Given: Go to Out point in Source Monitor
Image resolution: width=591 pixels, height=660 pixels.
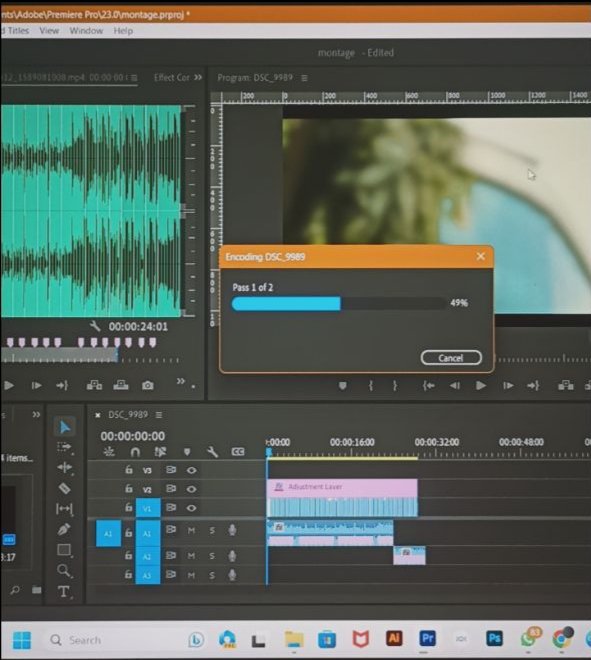Looking at the screenshot, I should tap(62, 385).
